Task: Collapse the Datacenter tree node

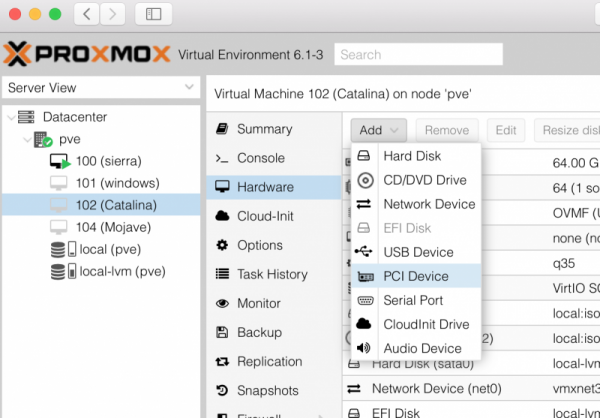Action: 11,117
